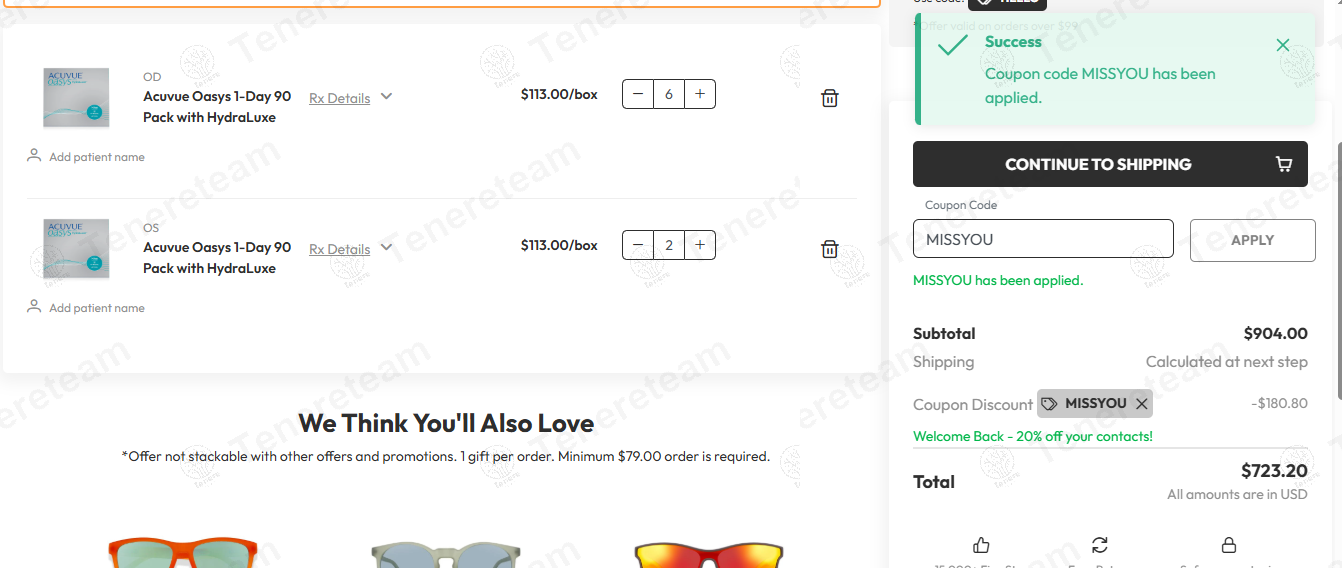Click the APPLY coupon button

[x=1252, y=240]
